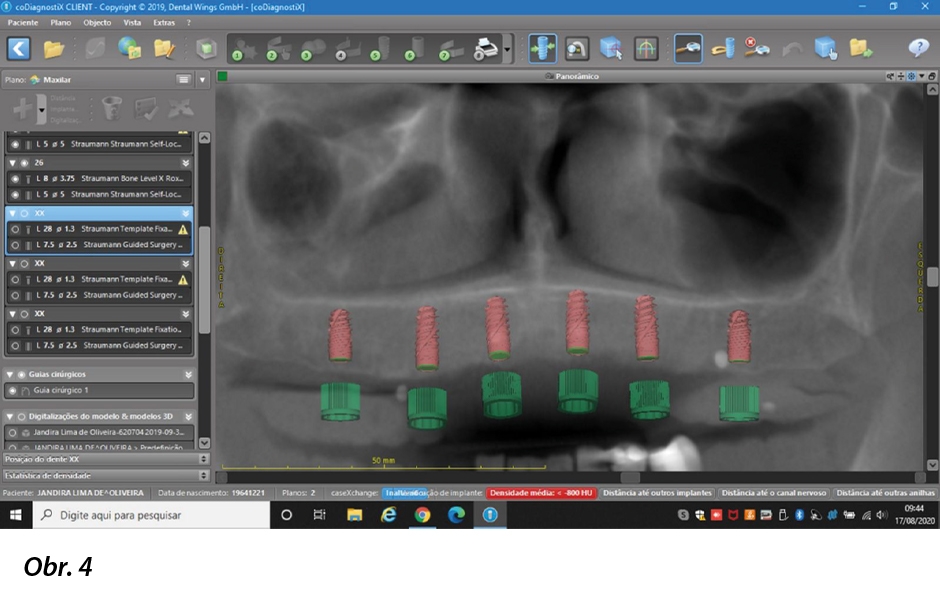Open help via the question mark bubble
The width and height of the screenshot is (940, 600).
coord(918,47)
